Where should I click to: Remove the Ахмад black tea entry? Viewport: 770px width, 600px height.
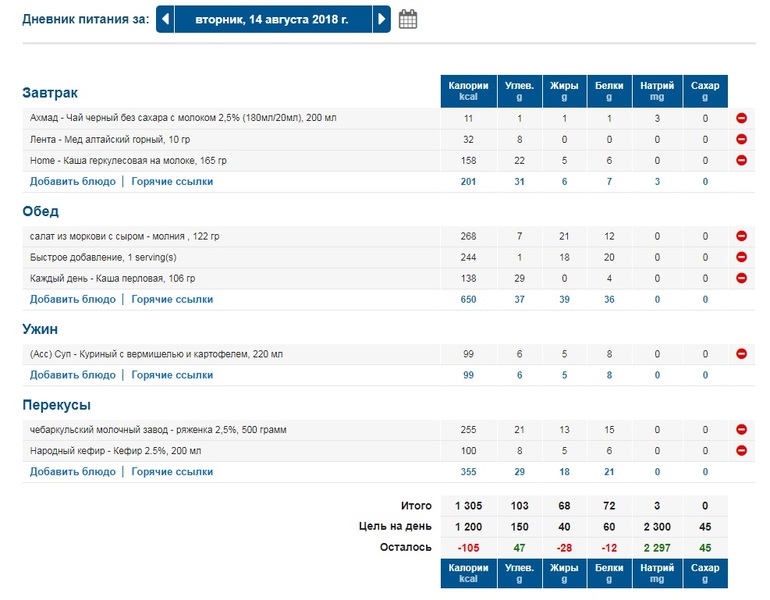coord(742,118)
